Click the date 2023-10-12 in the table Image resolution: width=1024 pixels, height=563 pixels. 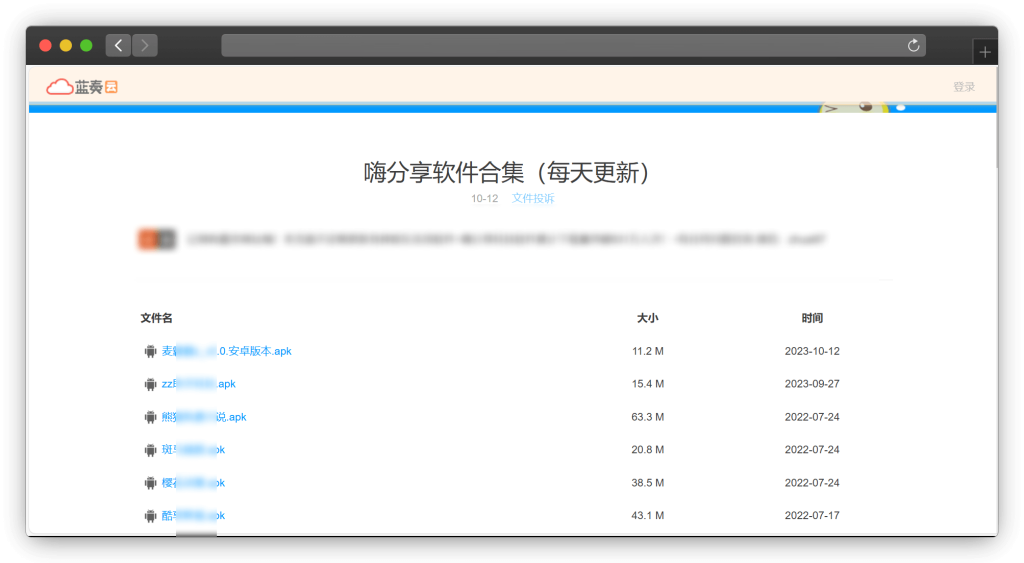(812, 351)
